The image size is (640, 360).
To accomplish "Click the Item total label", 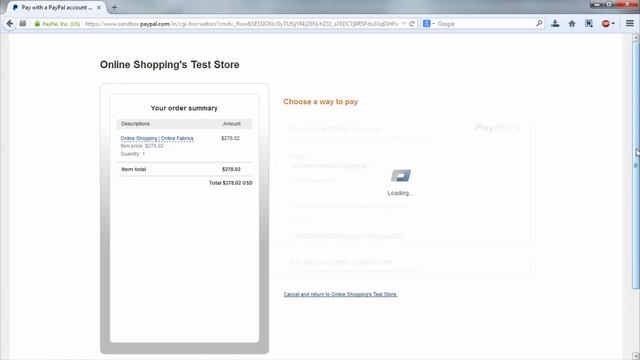I will 133,169.
